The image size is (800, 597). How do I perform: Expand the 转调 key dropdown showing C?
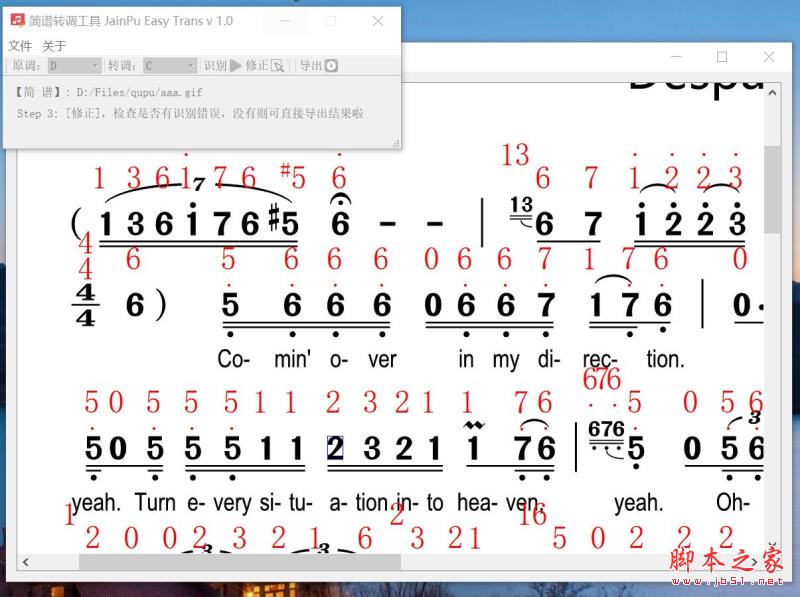[170, 66]
